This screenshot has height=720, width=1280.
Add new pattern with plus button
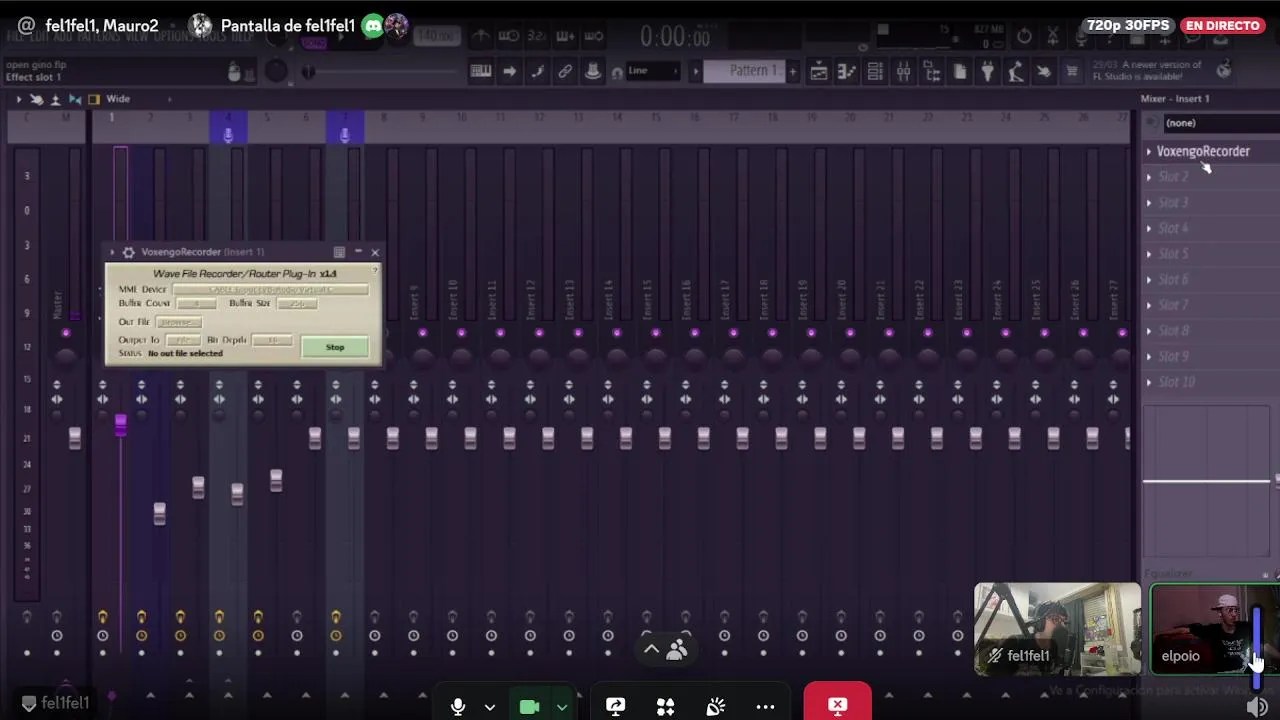pos(793,71)
